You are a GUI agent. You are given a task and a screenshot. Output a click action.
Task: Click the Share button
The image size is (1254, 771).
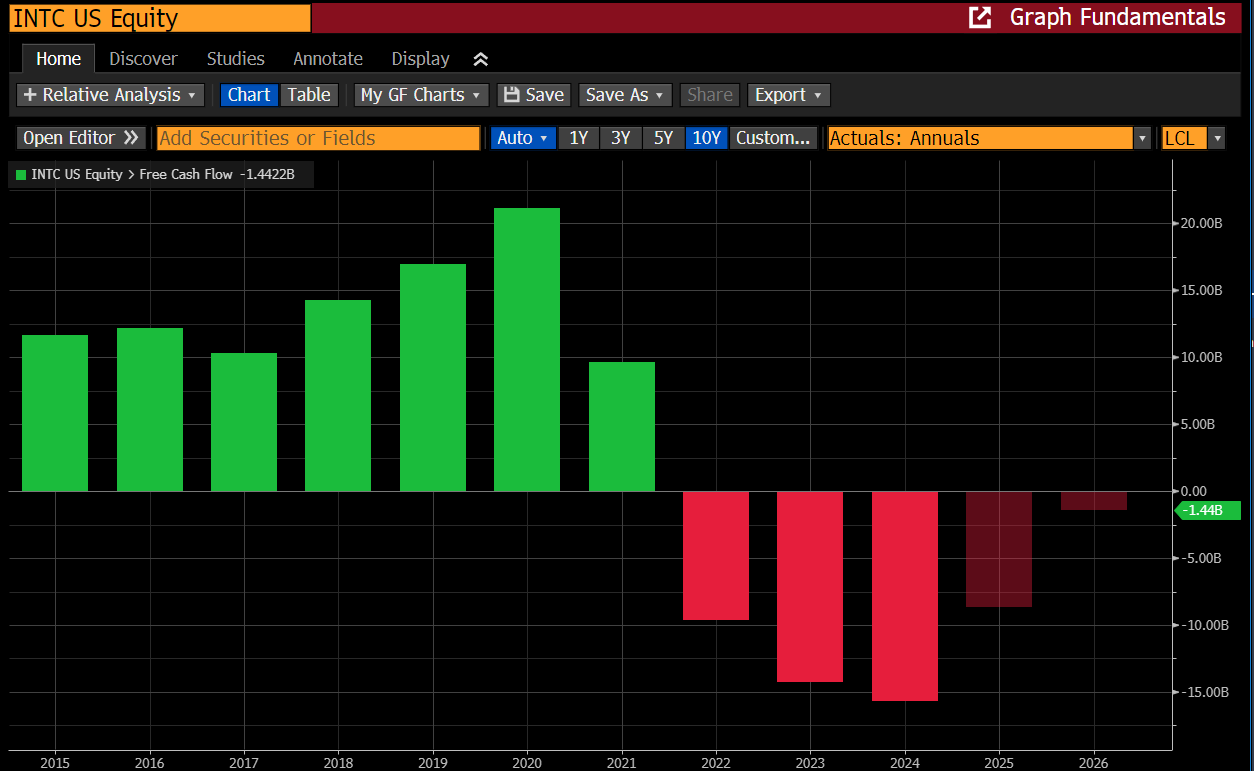(x=710, y=95)
